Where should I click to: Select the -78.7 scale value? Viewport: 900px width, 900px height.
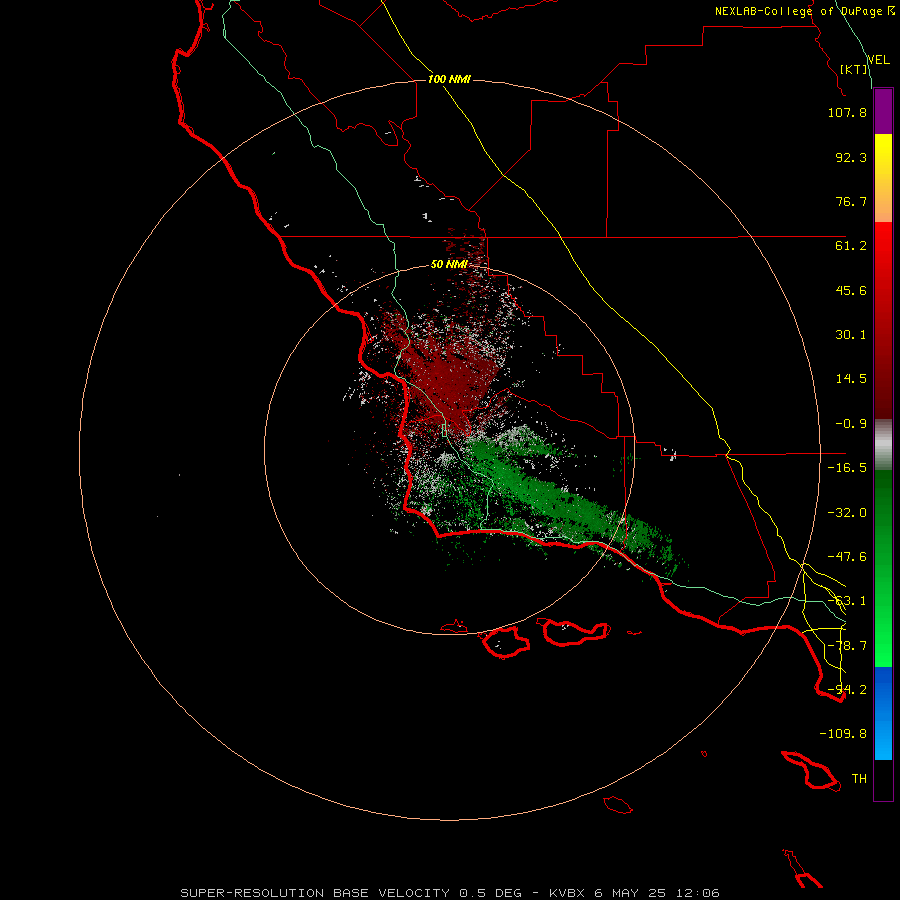(847, 646)
